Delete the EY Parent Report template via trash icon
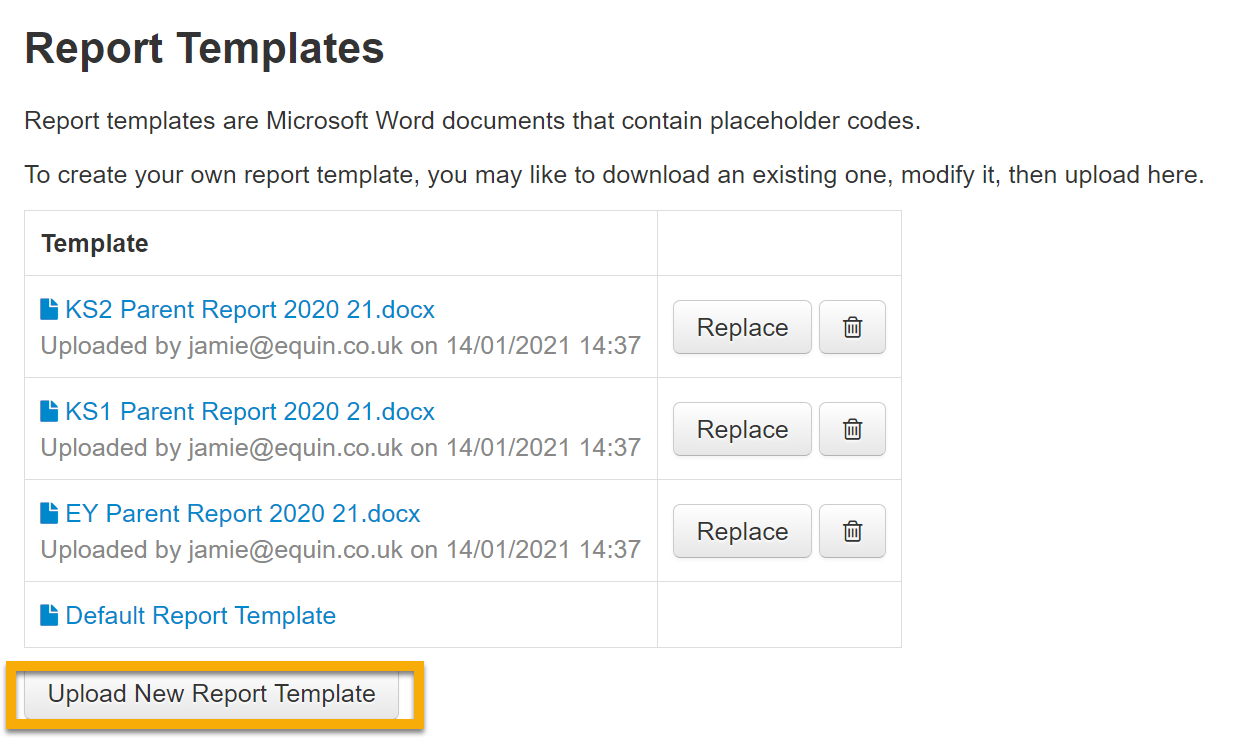 [x=852, y=531]
